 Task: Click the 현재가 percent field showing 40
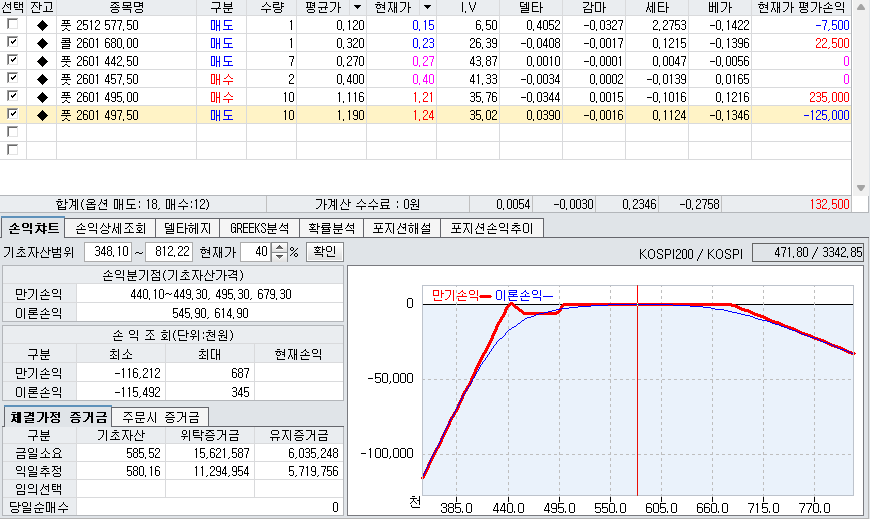tap(257, 252)
